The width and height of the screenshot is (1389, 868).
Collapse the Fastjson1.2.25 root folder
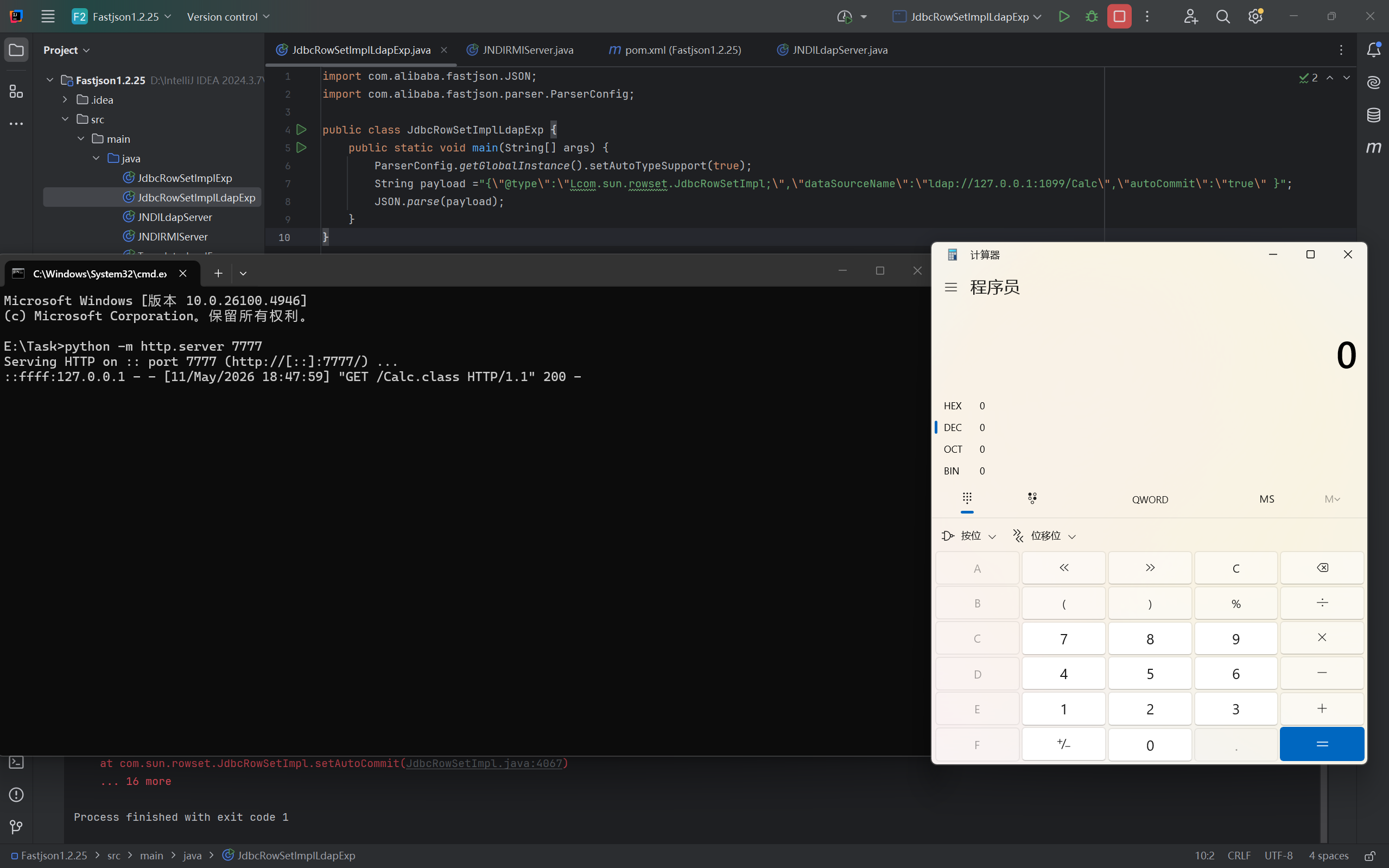click(x=50, y=80)
